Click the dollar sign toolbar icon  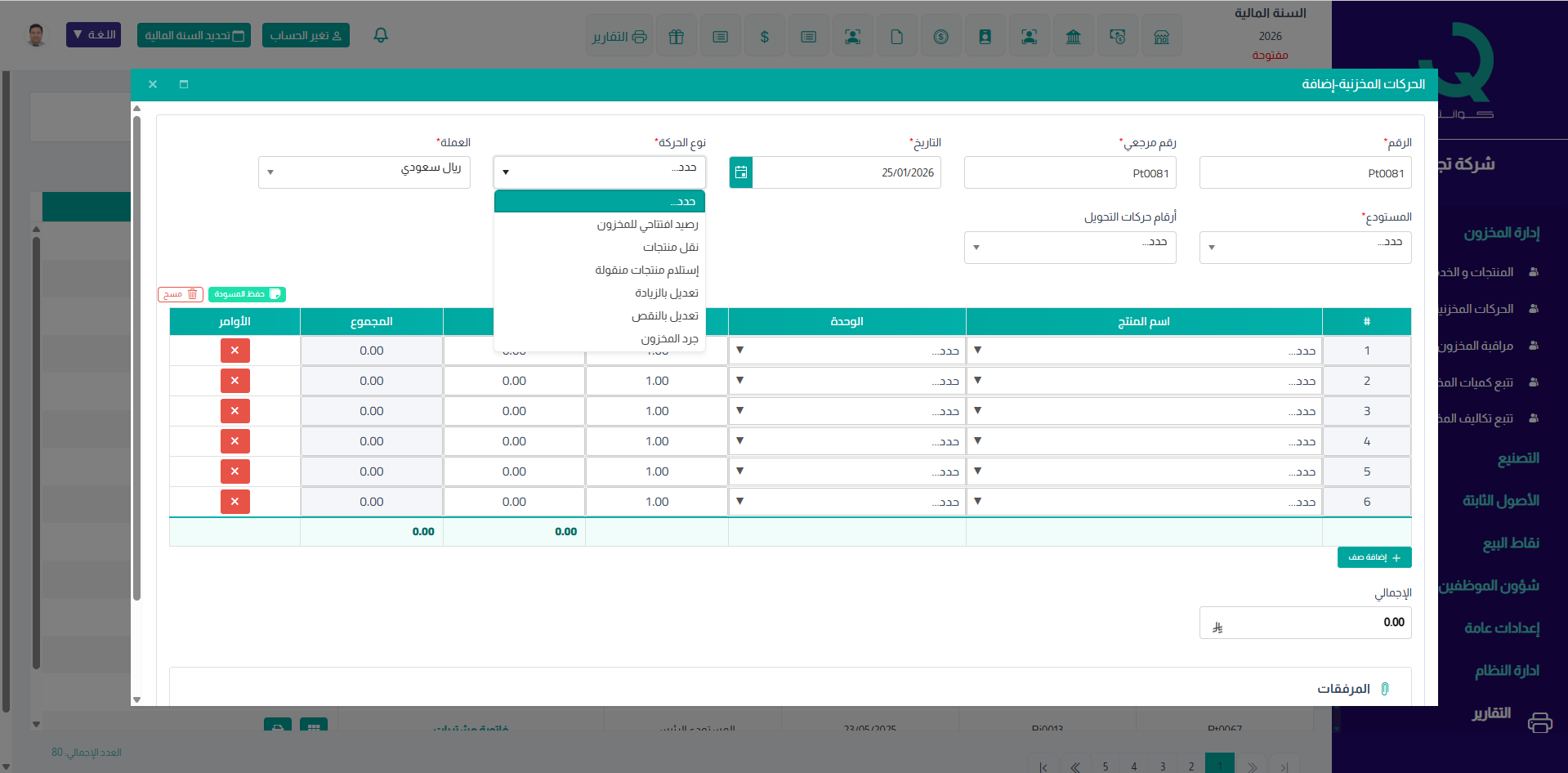point(764,37)
